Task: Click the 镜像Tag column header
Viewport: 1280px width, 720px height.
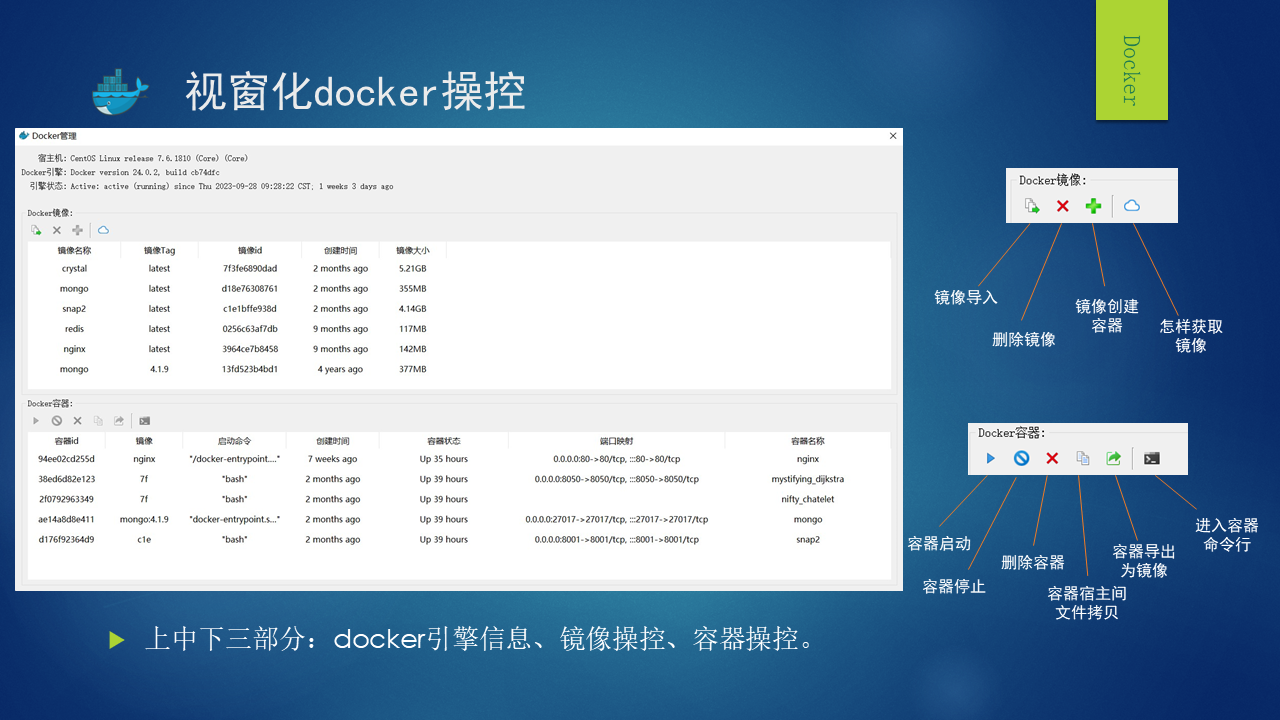Action: point(160,250)
